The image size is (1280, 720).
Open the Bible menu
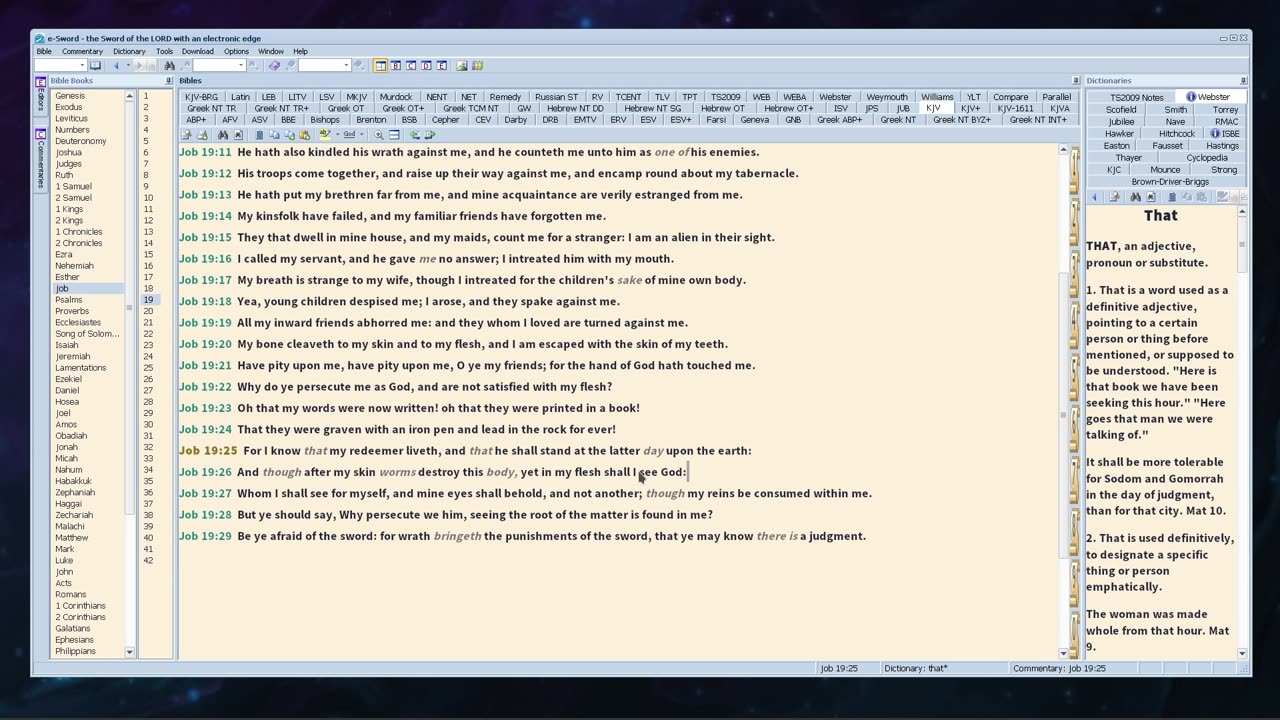pyautogui.click(x=44, y=51)
